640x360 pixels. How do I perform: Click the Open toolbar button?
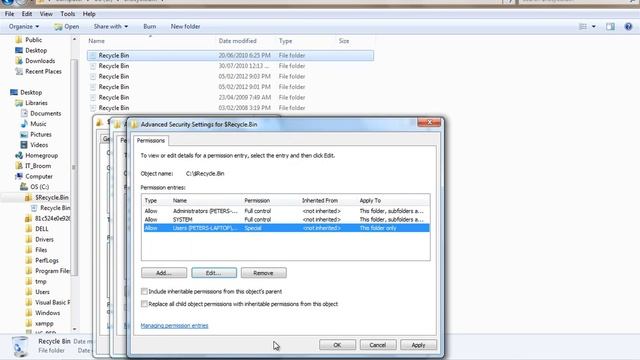[x=67, y=27]
